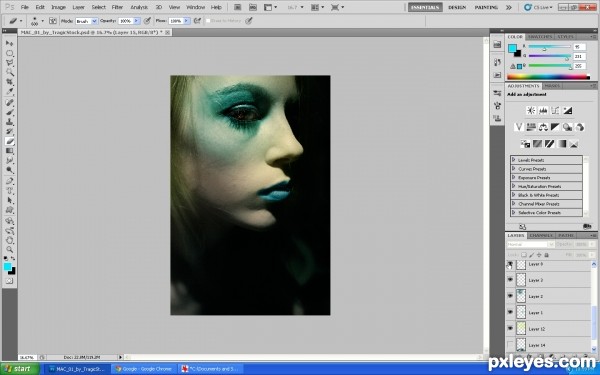Click the Essentials workspace button
This screenshot has width=600, height=375.
click(x=425, y=7)
